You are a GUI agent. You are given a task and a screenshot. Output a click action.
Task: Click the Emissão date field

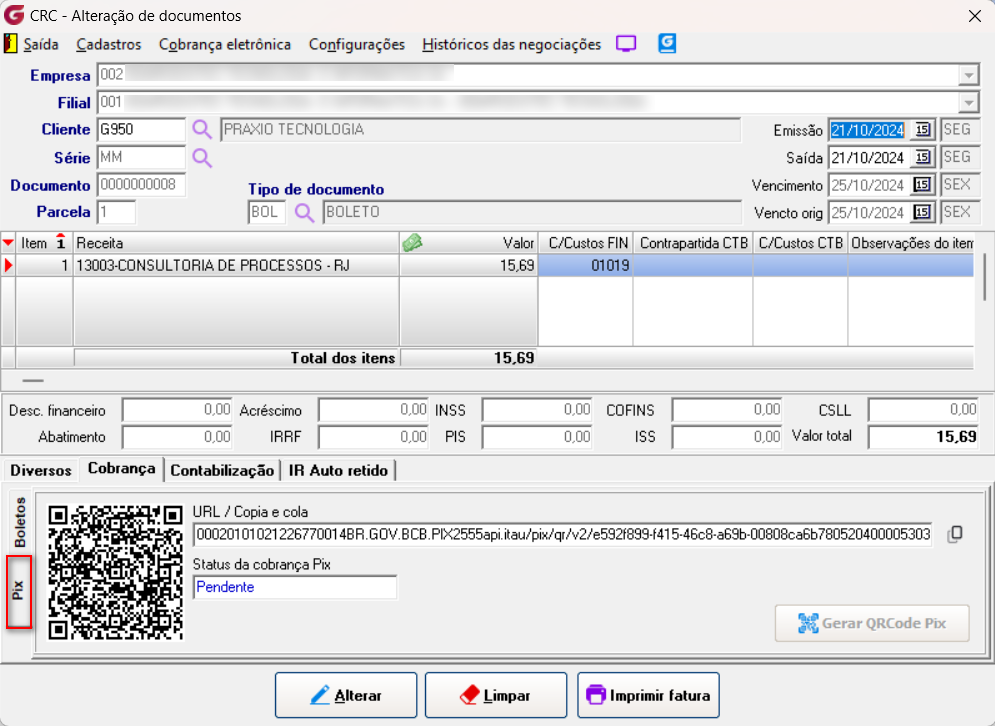pyautogui.click(x=869, y=129)
